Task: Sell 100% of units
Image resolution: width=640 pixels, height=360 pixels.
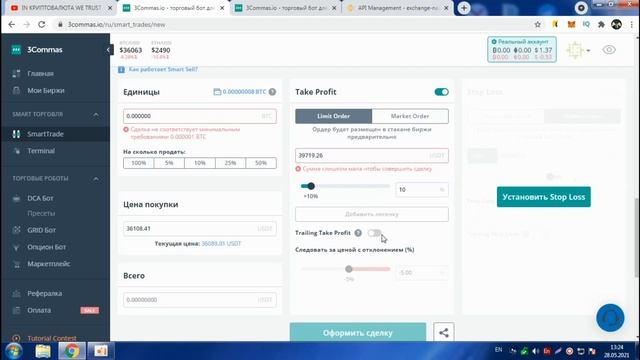Action: pyautogui.click(x=138, y=163)
